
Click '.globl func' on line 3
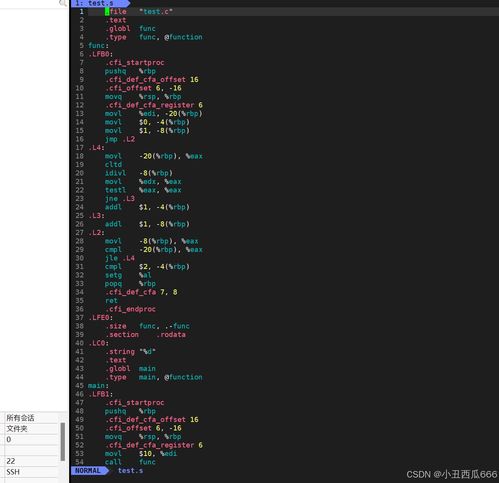130,29
